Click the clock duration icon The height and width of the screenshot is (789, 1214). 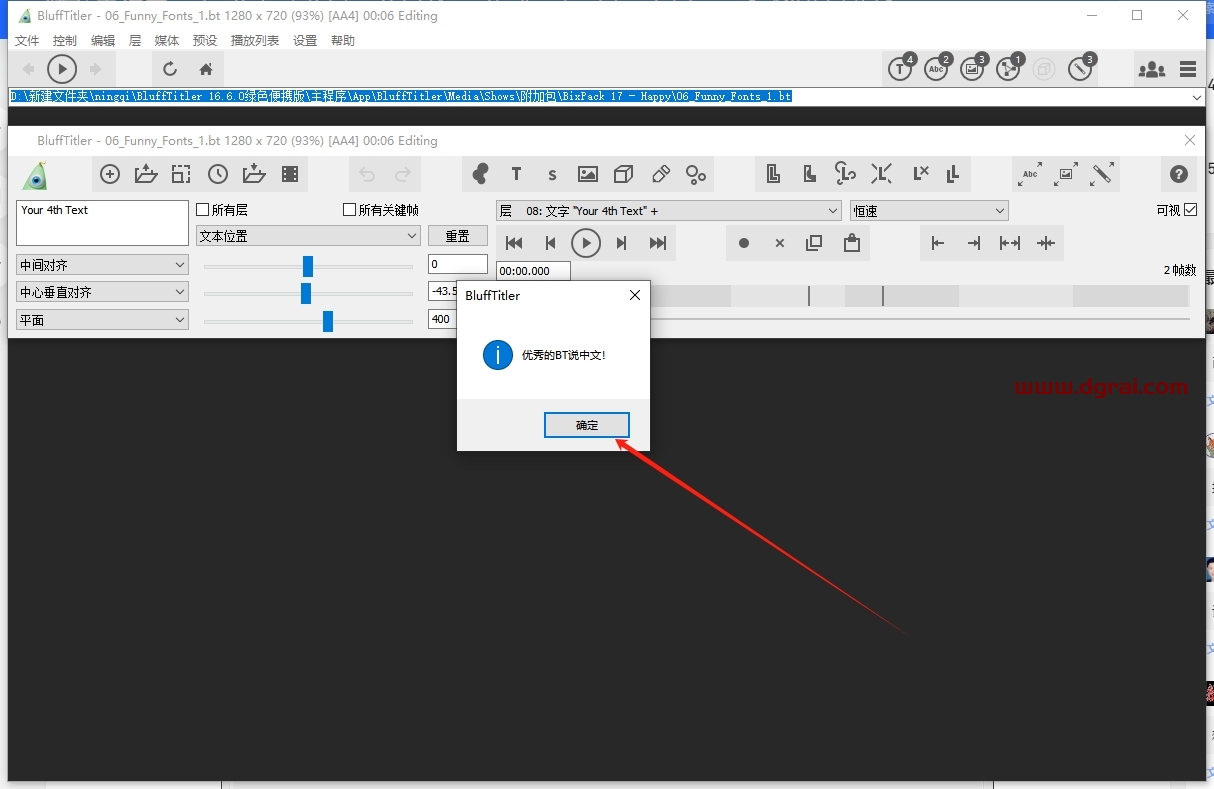coord(218,174)
